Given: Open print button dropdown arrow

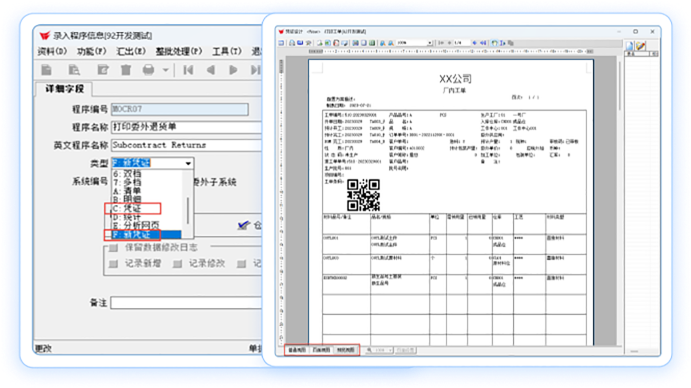Looking at the screenshot, I should [166, 70].
